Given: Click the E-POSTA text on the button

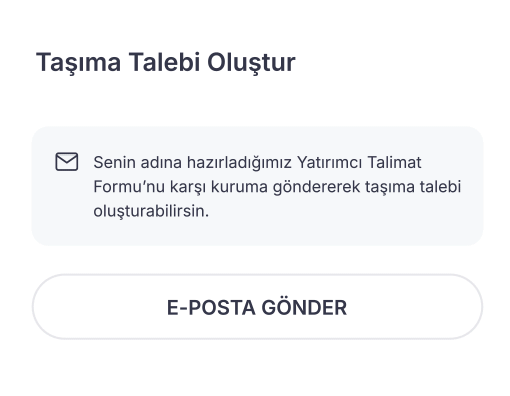Looking at the screenshot, I should point(211,307).
